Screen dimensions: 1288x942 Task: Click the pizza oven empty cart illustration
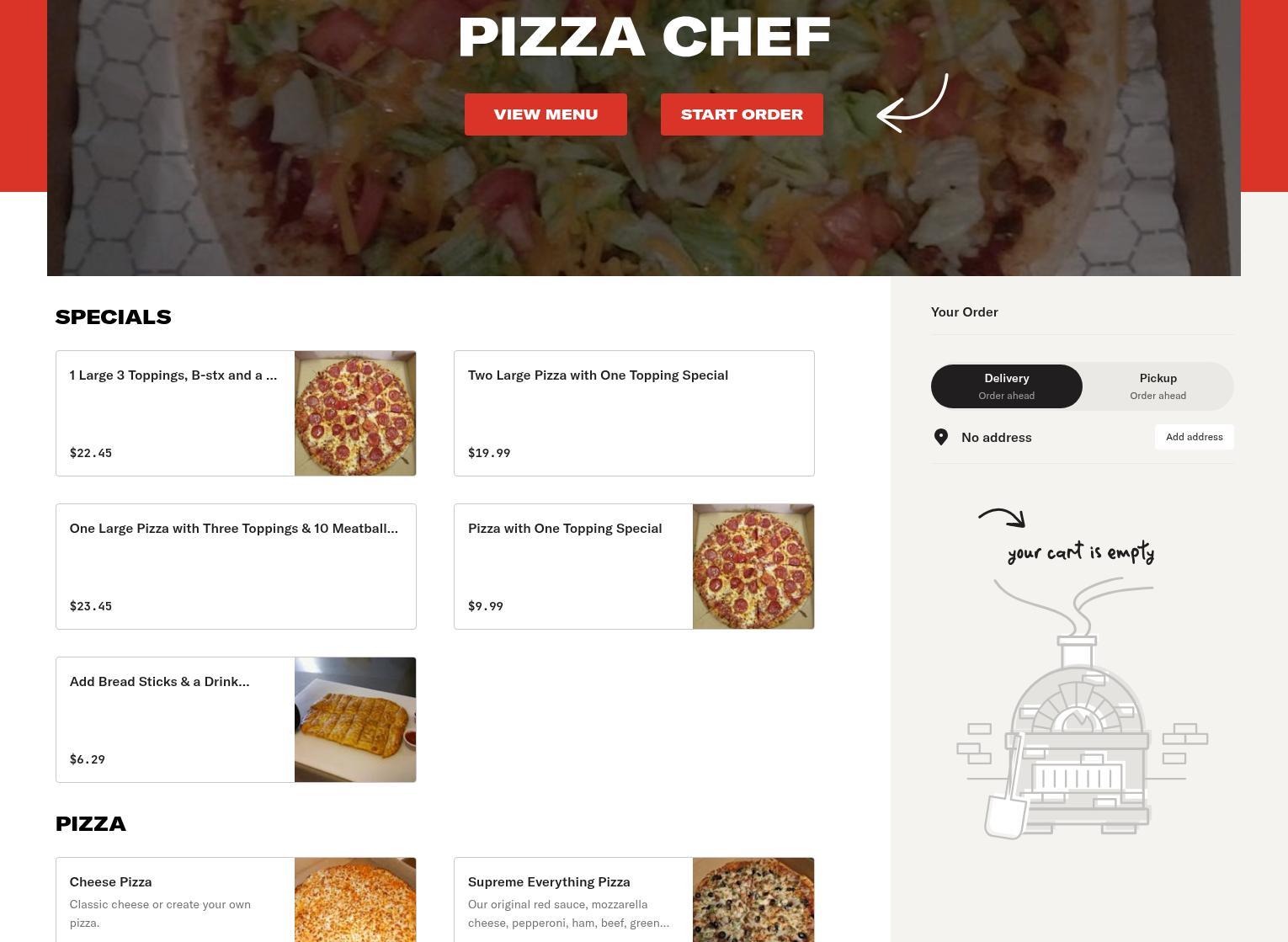[1082, 708]
